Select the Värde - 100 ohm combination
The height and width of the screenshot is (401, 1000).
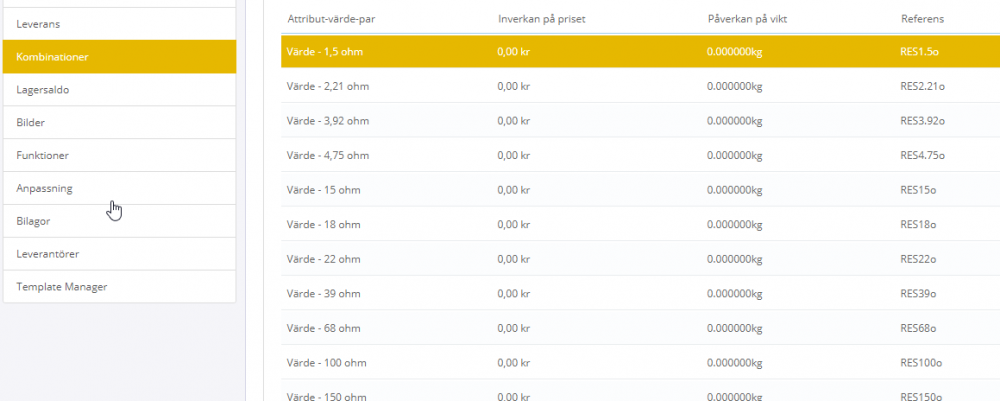point(326,363)
